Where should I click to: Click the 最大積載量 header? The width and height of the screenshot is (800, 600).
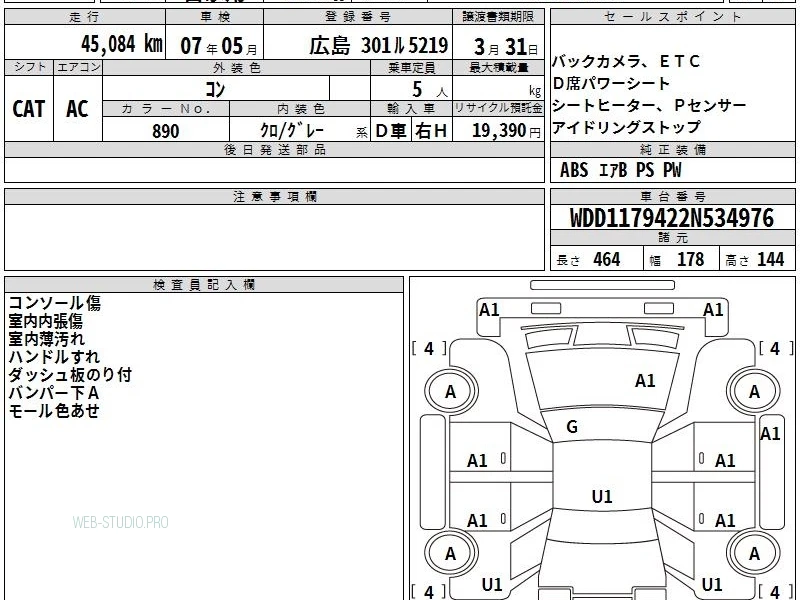point(499,67)
